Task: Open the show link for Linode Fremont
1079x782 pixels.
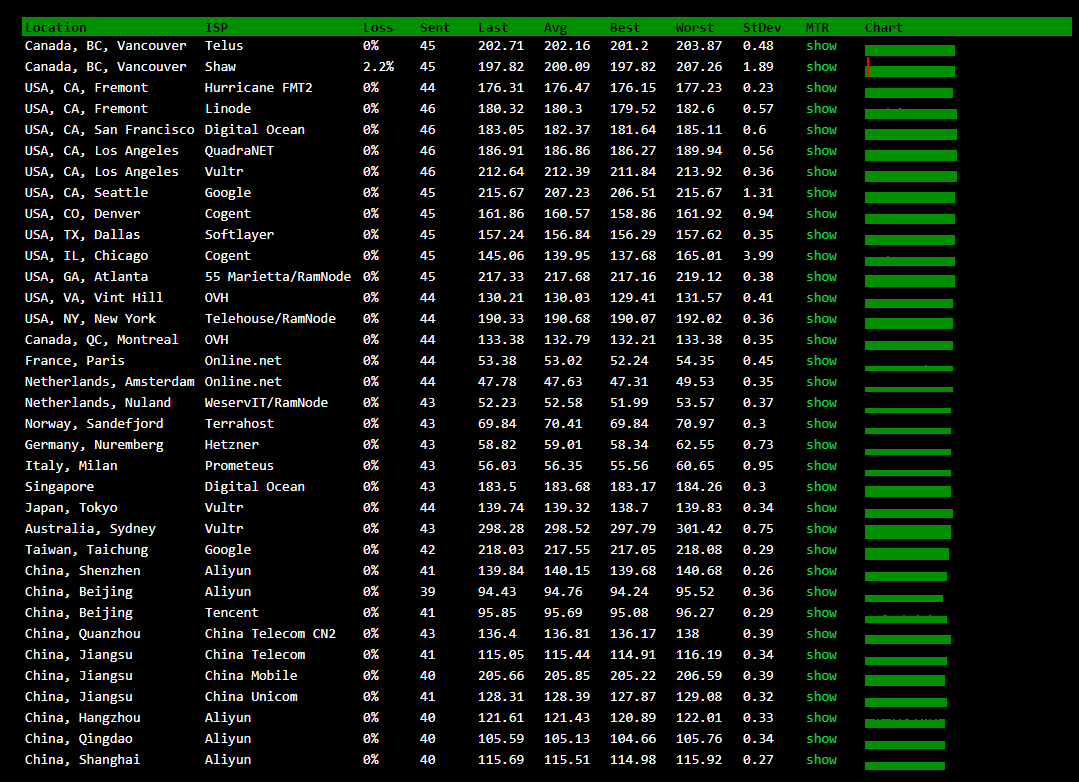Action: (821, 109)
